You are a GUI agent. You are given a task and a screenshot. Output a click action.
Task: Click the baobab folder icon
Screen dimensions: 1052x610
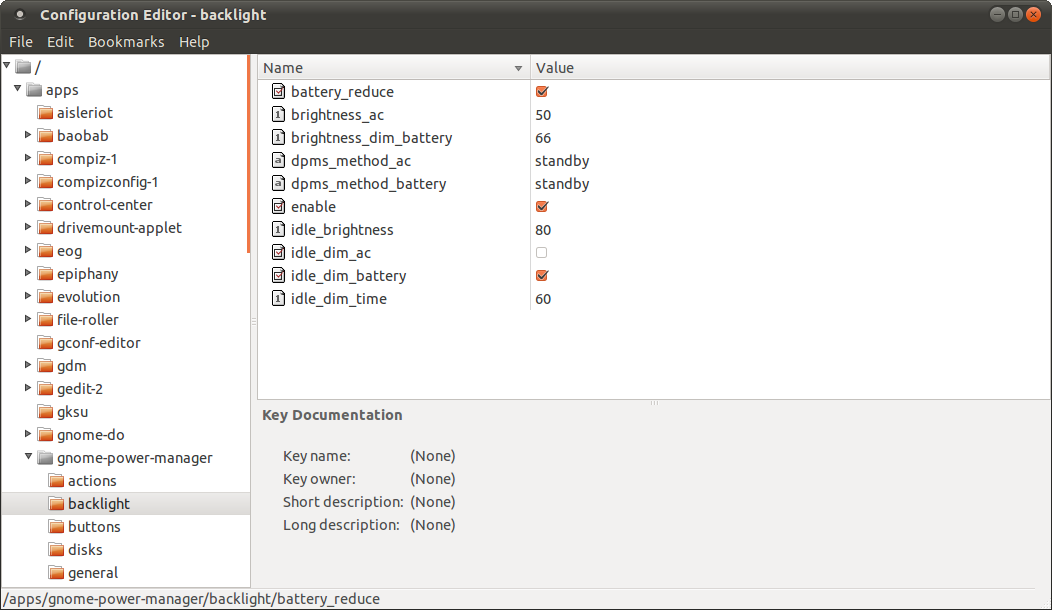click(x=45, y=136)
